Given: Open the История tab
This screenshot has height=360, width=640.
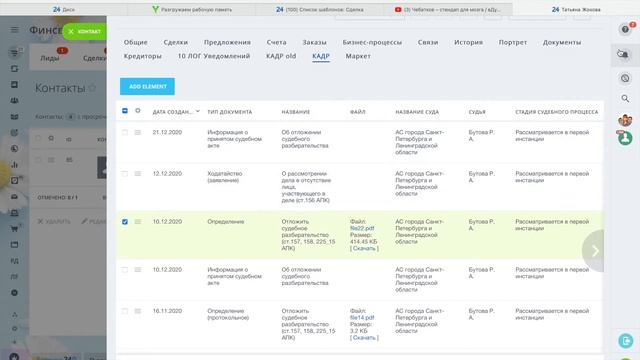Looking at the screenshot, I should 469,42.
